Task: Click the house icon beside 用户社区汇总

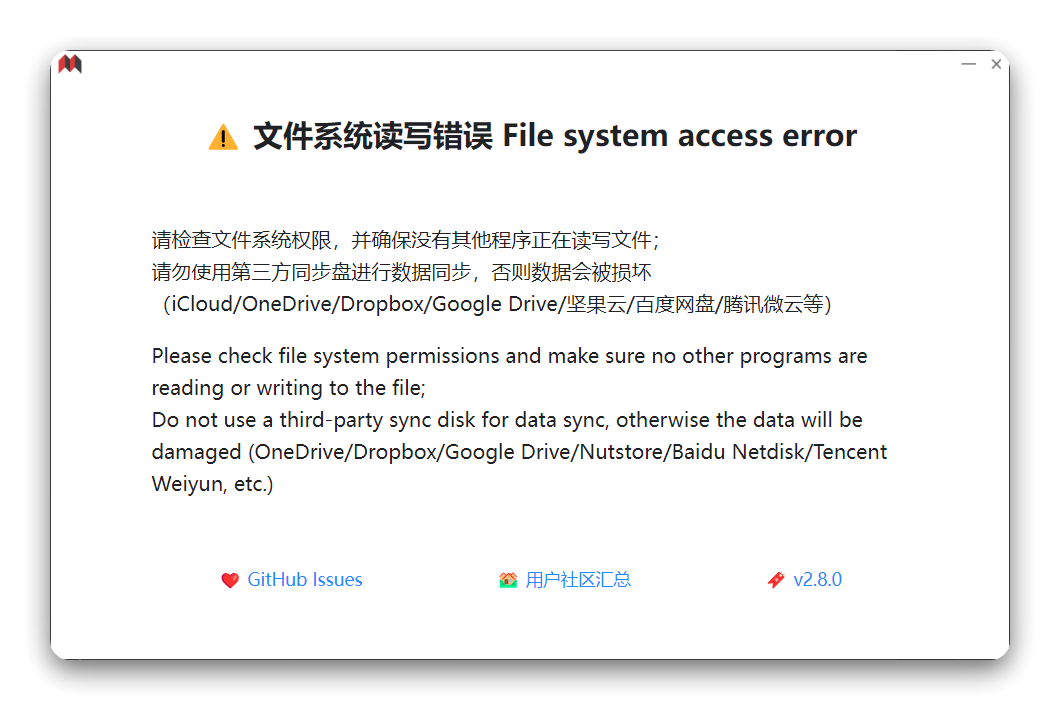Action: (x=507, y=579)
